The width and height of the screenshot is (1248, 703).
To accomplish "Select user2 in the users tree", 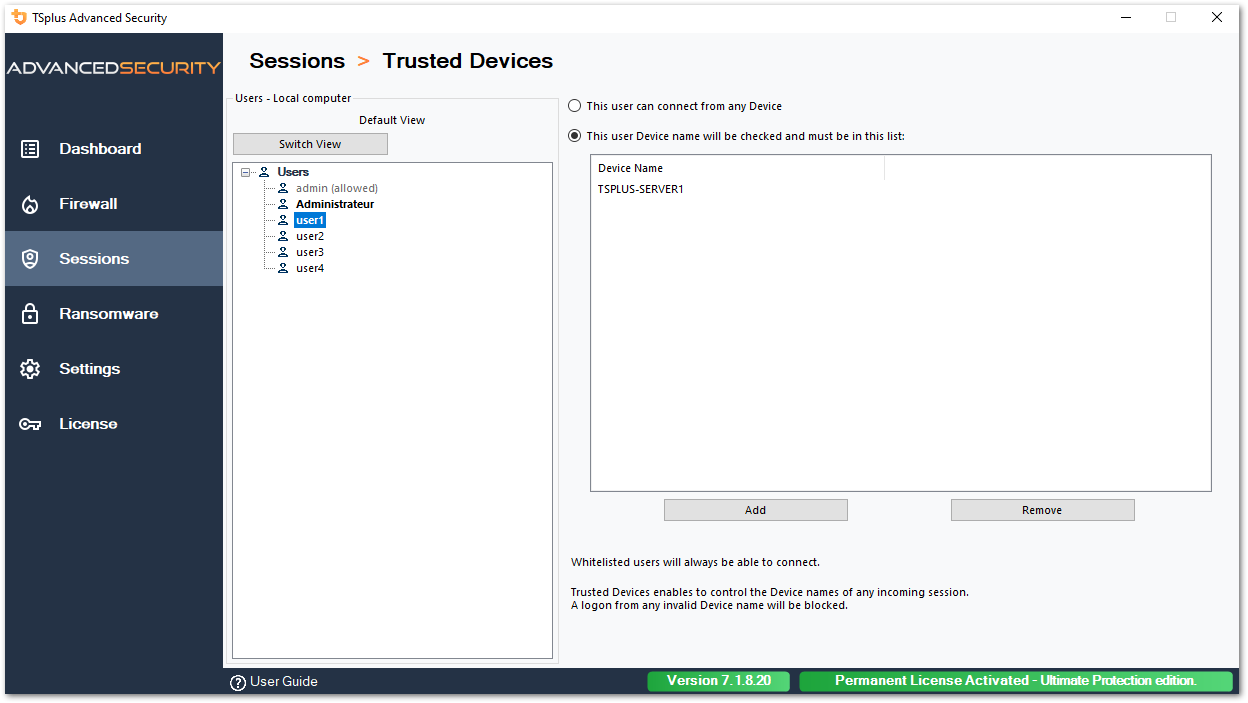I will [x=309, y=236].
